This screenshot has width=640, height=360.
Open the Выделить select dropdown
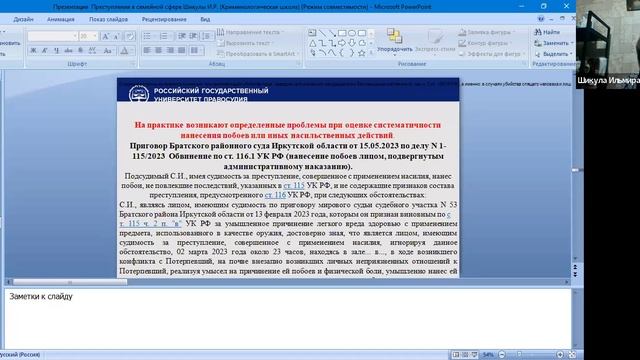pyautogui.click(x=553, y=53)
